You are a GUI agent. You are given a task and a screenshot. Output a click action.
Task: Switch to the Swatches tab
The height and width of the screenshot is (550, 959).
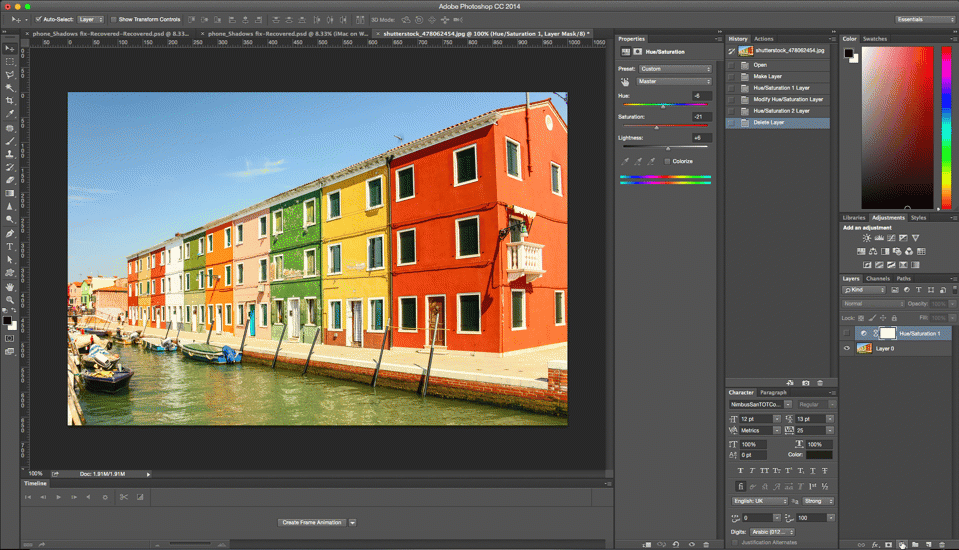click(x=875, y=39)
